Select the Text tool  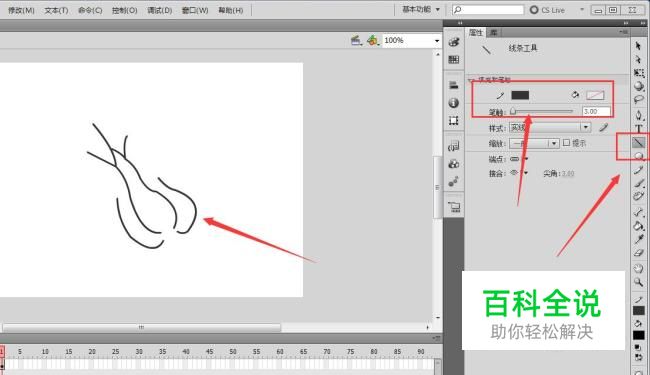point(638,129)
